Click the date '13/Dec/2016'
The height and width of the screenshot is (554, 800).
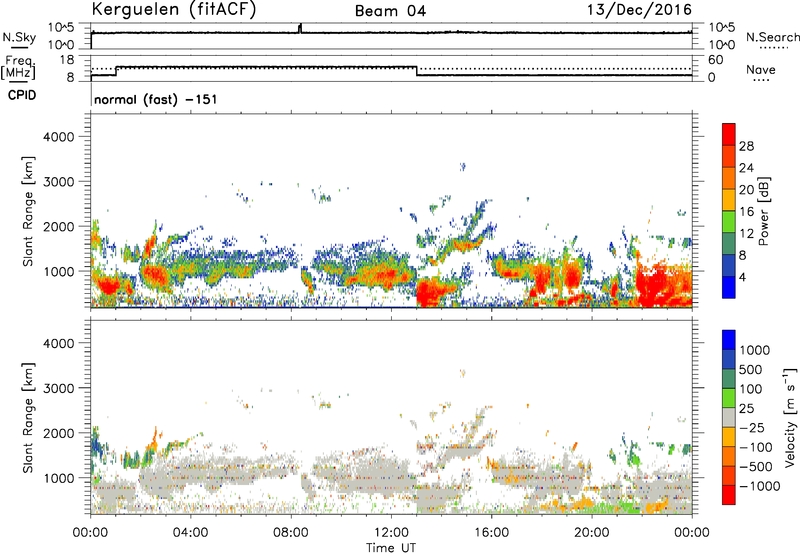(639, 10)
